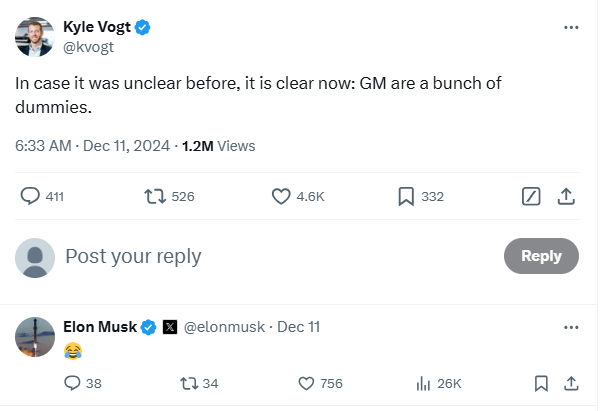The image size is (610, 411).
Task: Click Elon Musk's avatar thumbnail
Action: tap(35, 337)
